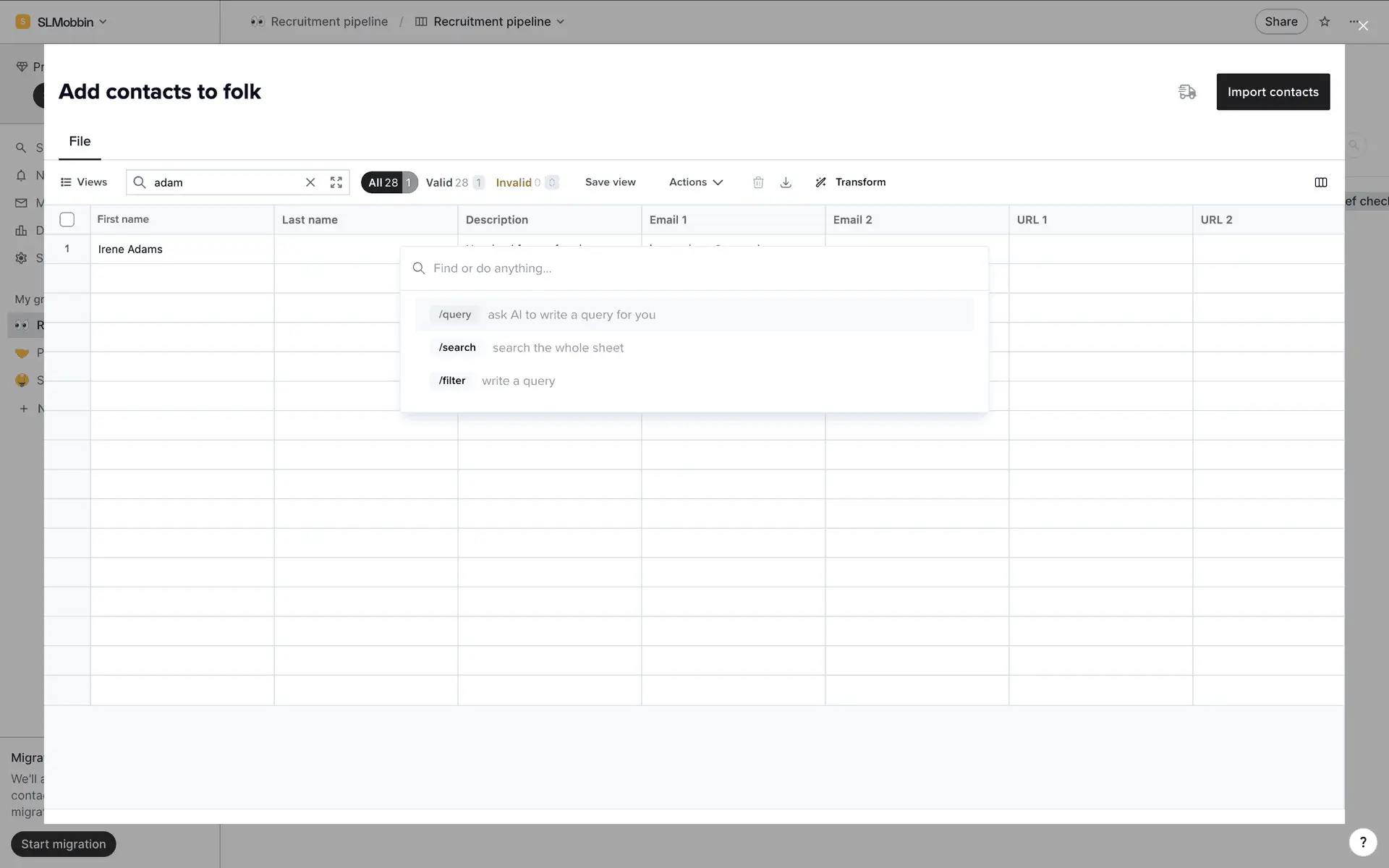Open the help question mark button
The height and width of the screenshot is (868, 1389).
tap(1363, 842)
